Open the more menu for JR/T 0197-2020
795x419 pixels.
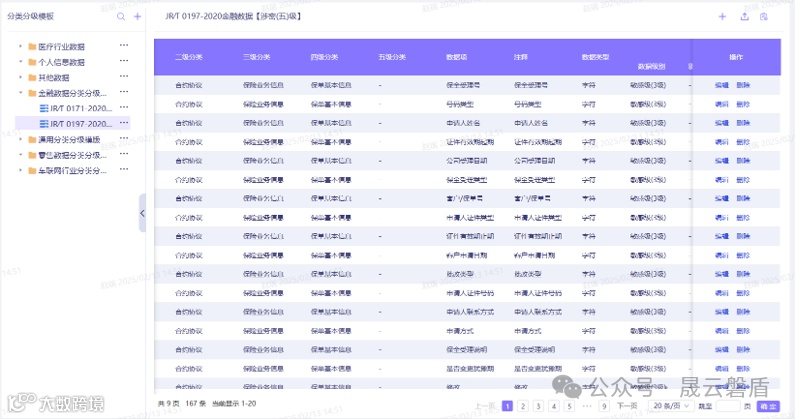point(124,123)
